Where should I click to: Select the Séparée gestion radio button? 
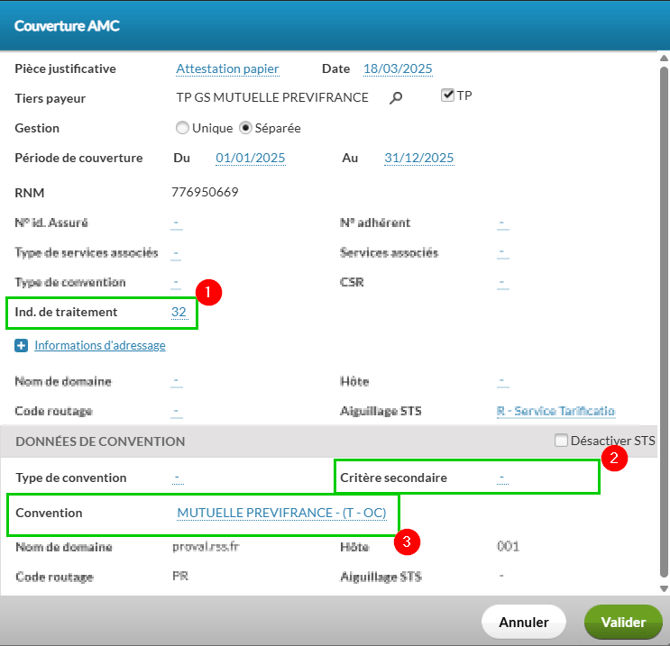pyautogui.click(x=246, y=128)
